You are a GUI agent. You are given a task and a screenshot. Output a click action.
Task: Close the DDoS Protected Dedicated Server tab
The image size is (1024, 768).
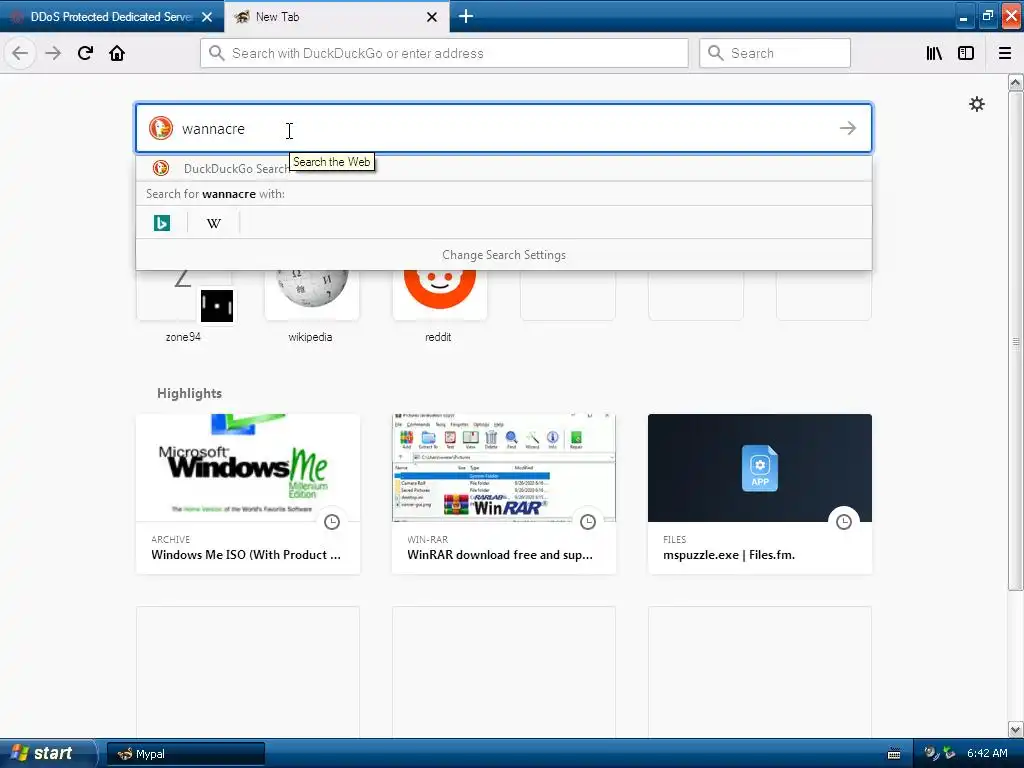[207, 17]
